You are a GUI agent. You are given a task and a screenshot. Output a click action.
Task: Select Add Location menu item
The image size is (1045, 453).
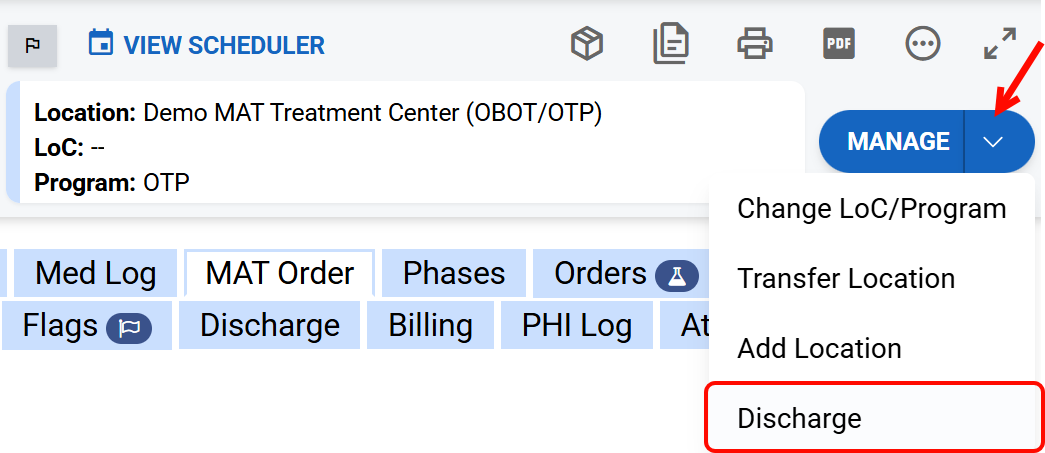click(x=819, y=349)
